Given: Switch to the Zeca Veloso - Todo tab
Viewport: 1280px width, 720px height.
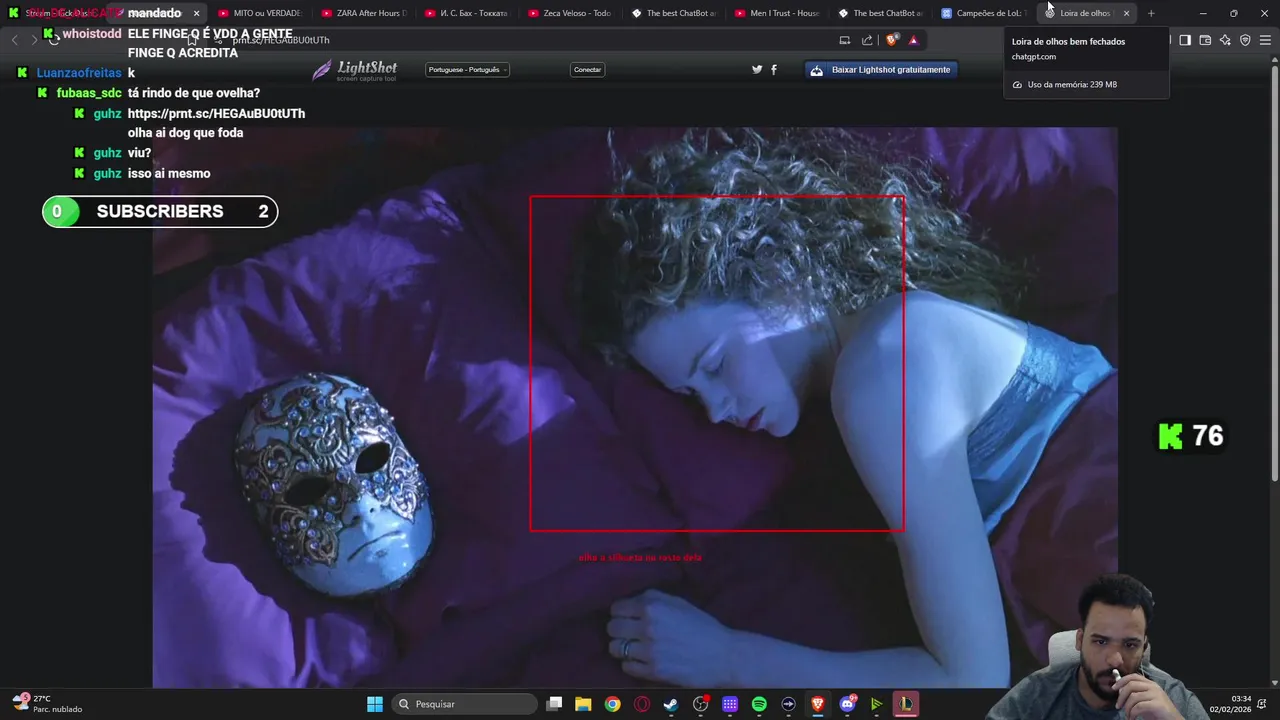Looking at the screenshot, I should click(570, 13).
